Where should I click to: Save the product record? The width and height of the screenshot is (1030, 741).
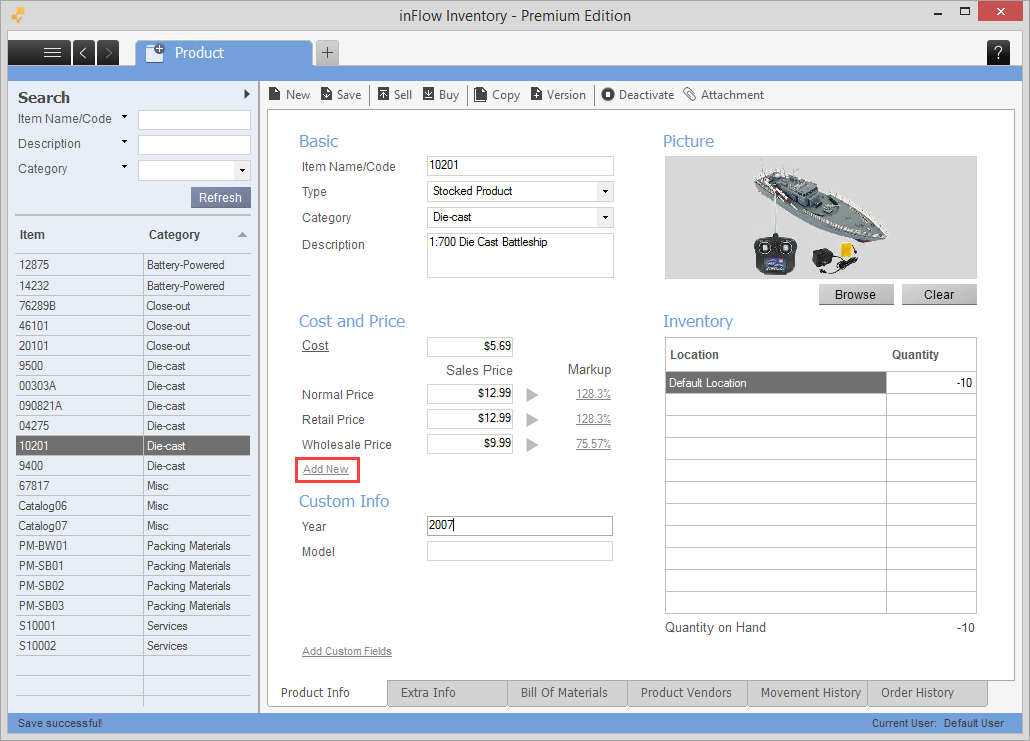[x=341, y=95]
